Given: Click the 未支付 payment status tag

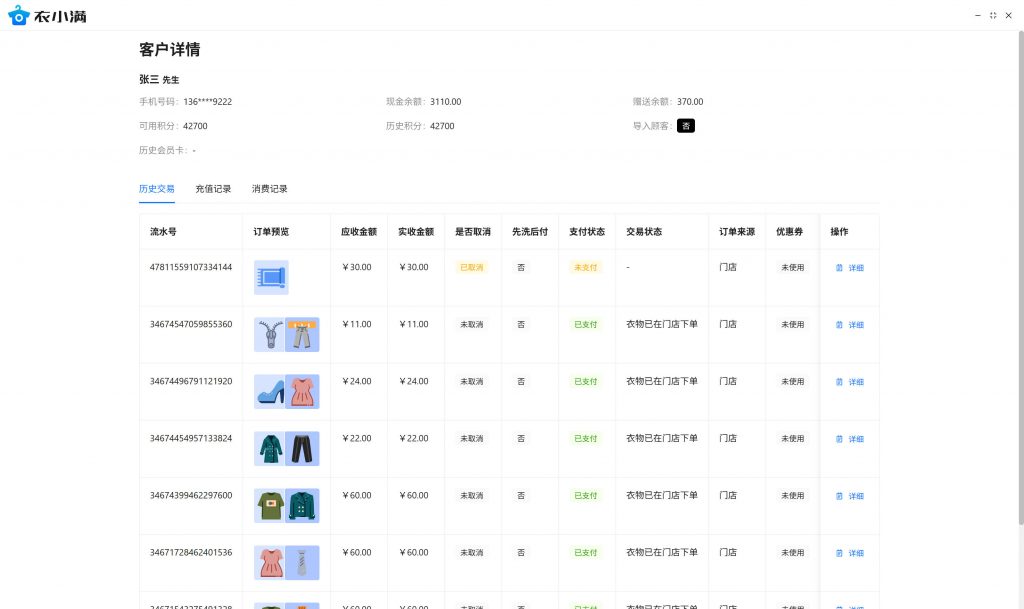Looking at the screenshot, I should [585, 268].
